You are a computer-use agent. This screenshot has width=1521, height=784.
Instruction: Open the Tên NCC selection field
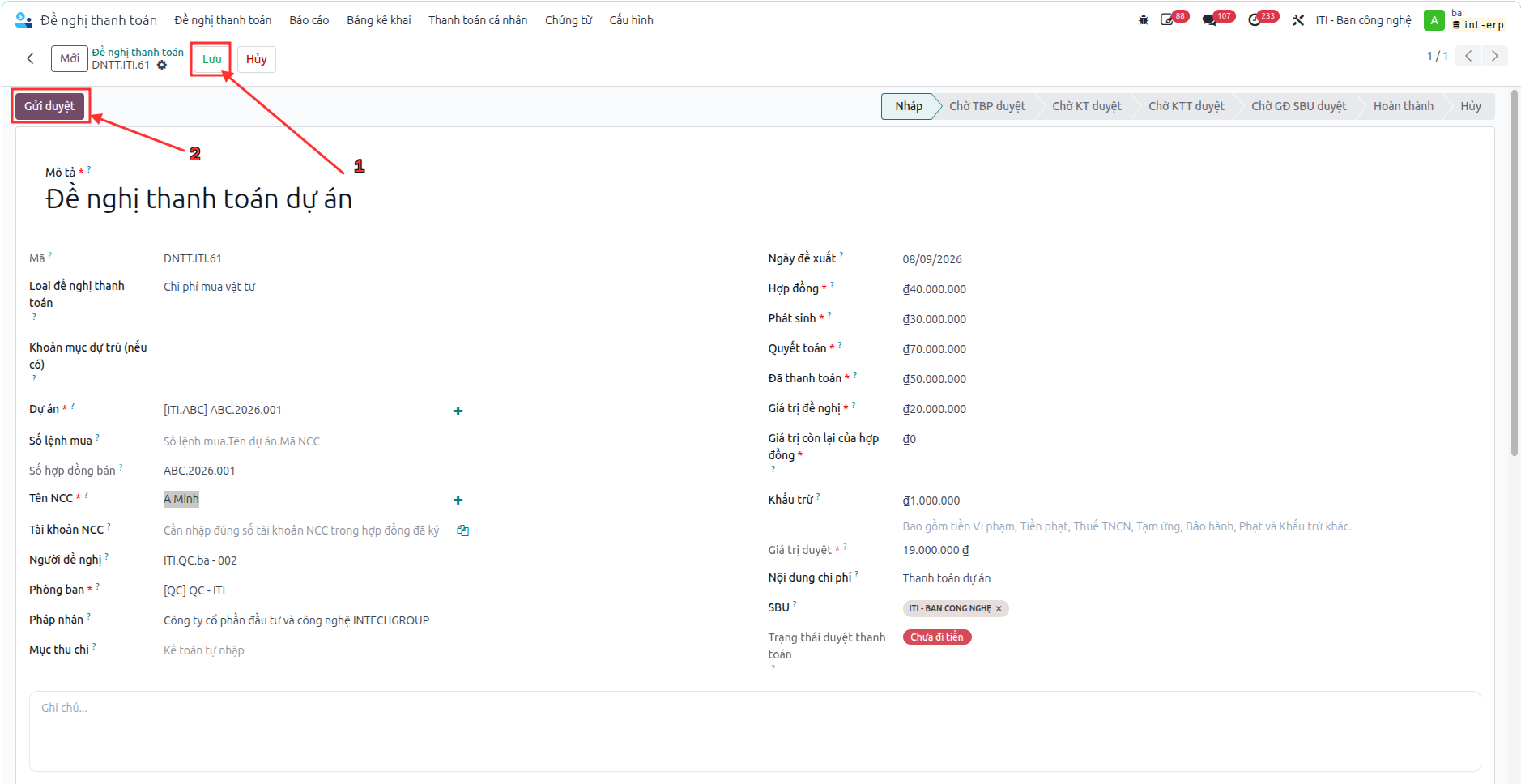[x=304, y=499]
